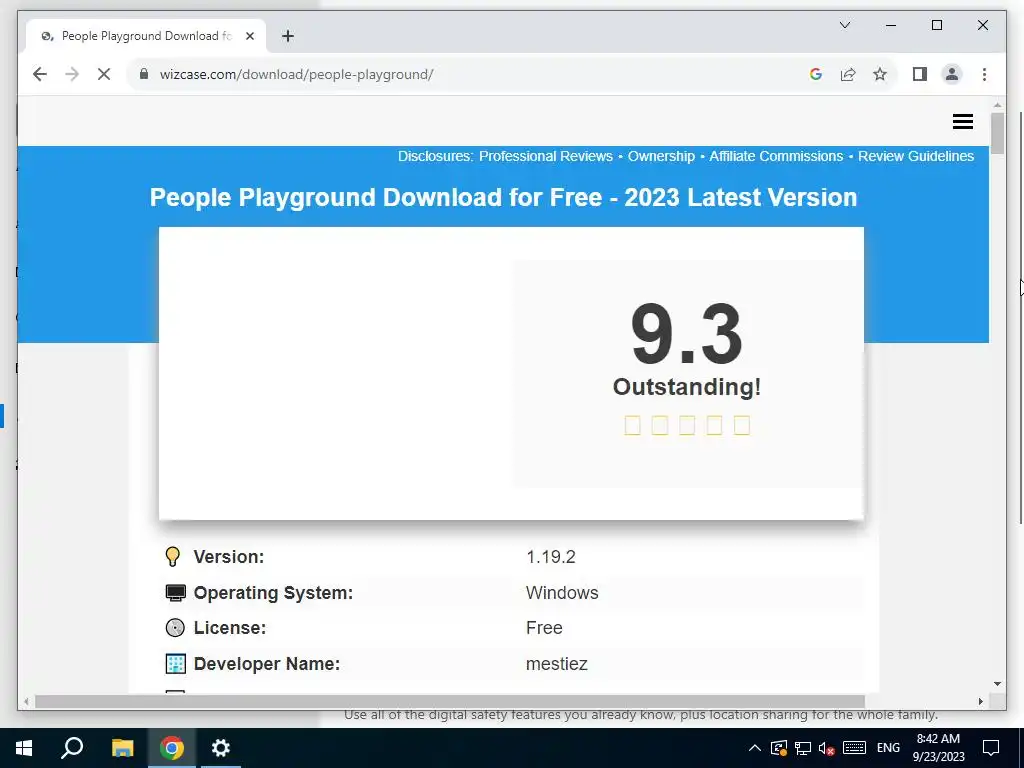This screenshot has width=1024, height=768.
Task: Click the fifth rating star
Action: [741, 425]
